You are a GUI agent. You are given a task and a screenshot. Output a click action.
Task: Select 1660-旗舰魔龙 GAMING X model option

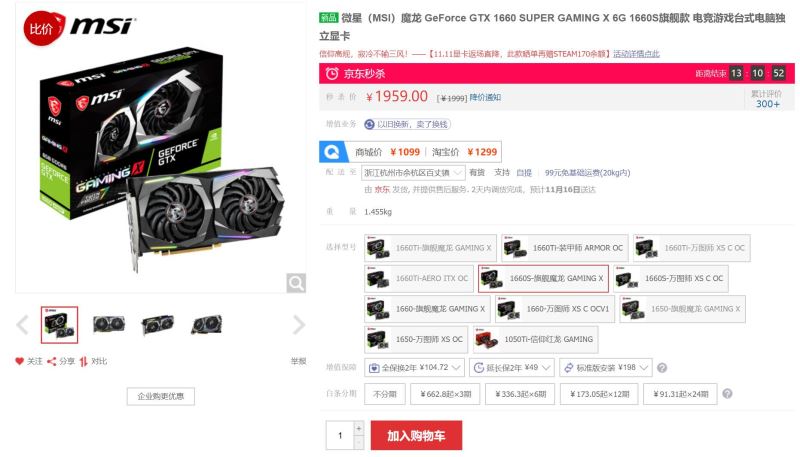(428, 309)
